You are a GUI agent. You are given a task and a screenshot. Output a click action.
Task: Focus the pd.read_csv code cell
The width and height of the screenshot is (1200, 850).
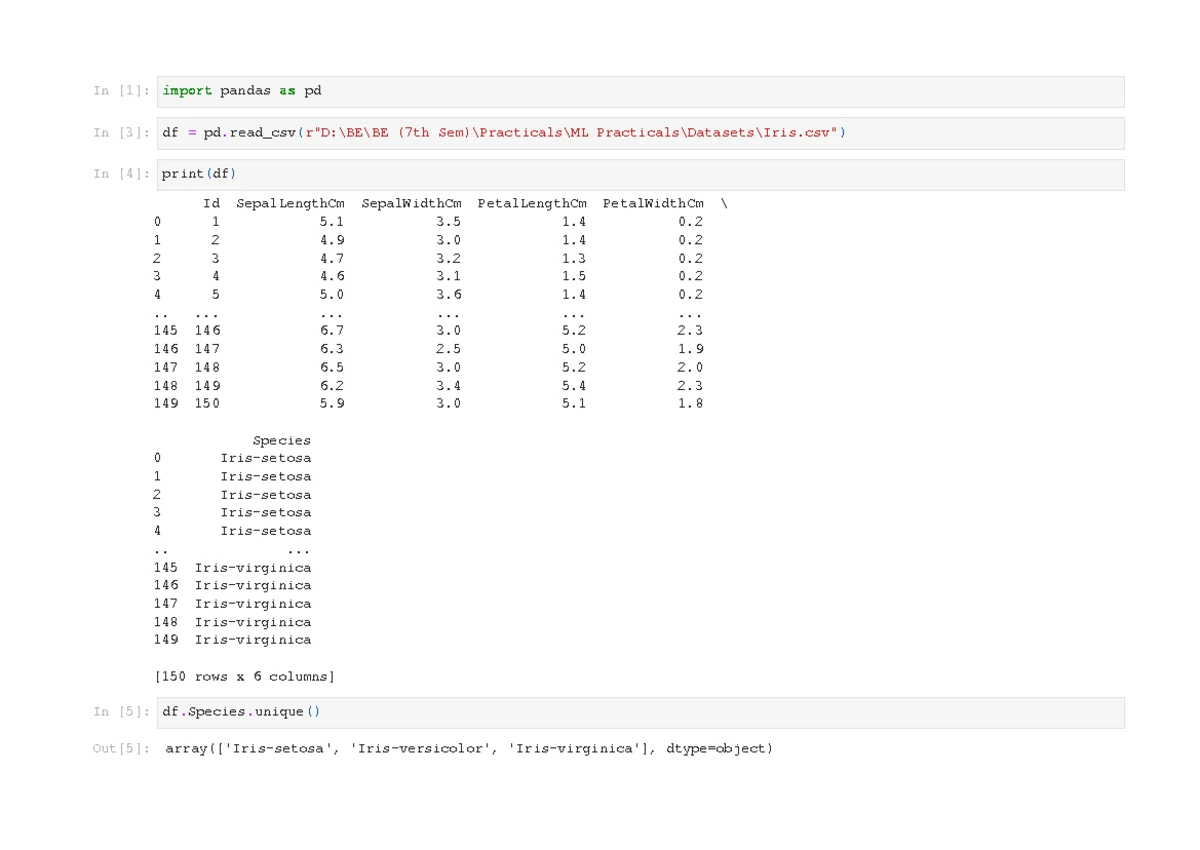[x=641, y=133]
